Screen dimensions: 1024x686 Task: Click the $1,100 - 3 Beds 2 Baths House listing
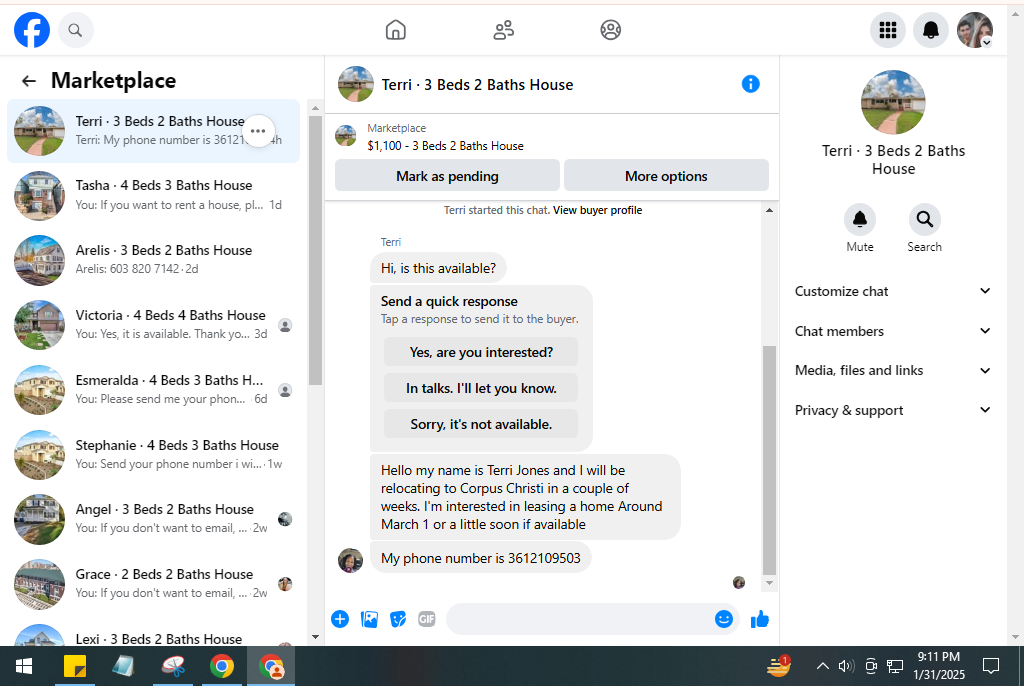click(x=445, y=146)
